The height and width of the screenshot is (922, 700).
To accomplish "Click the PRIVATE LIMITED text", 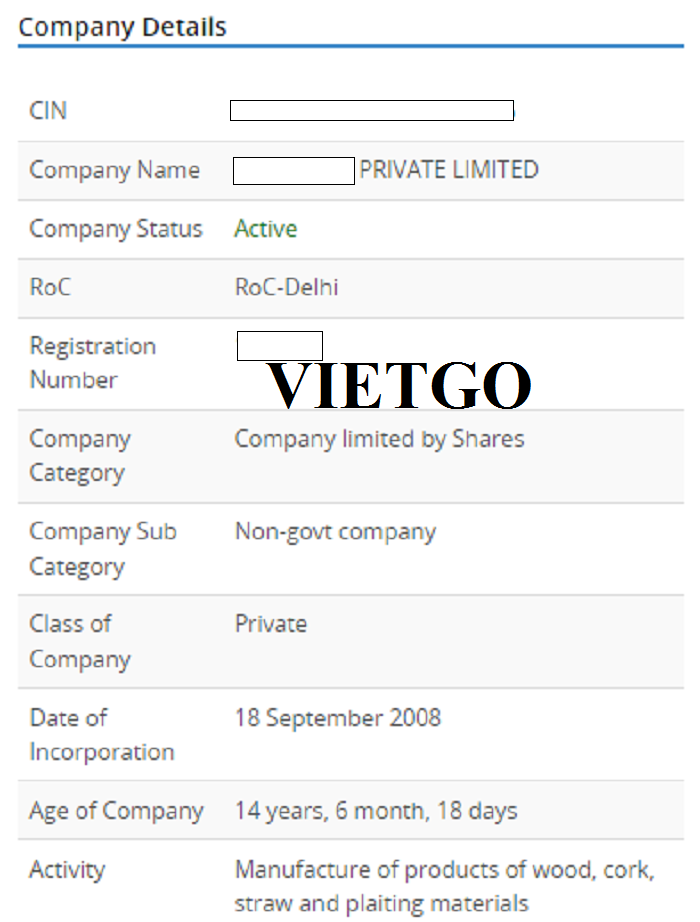I will (x=449, y=170).
